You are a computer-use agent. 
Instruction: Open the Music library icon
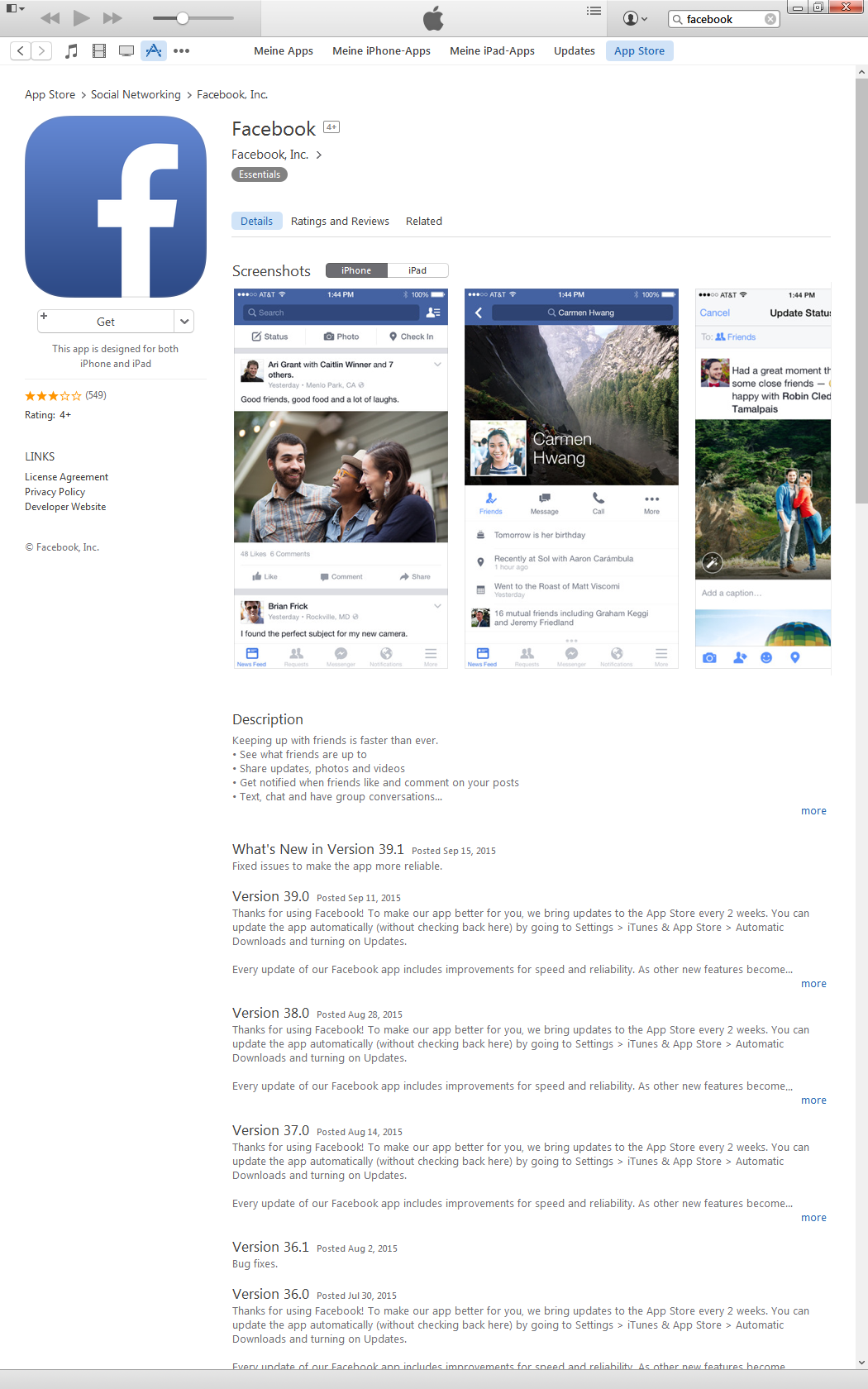point(72,51)
